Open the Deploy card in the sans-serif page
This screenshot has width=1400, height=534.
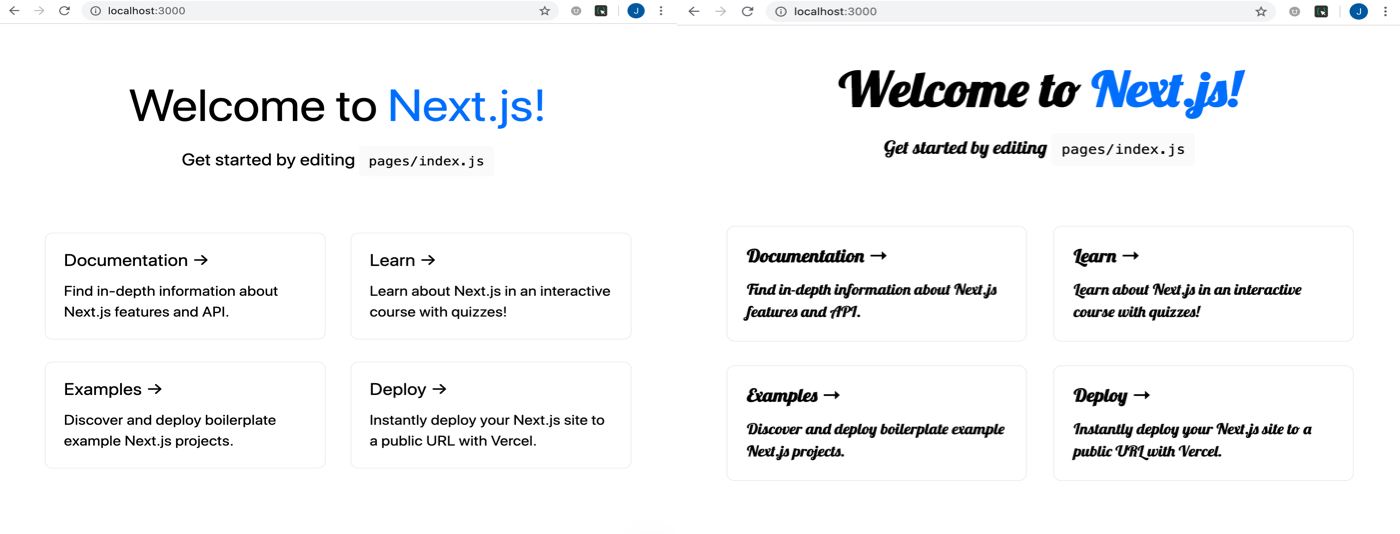(491, 415)
